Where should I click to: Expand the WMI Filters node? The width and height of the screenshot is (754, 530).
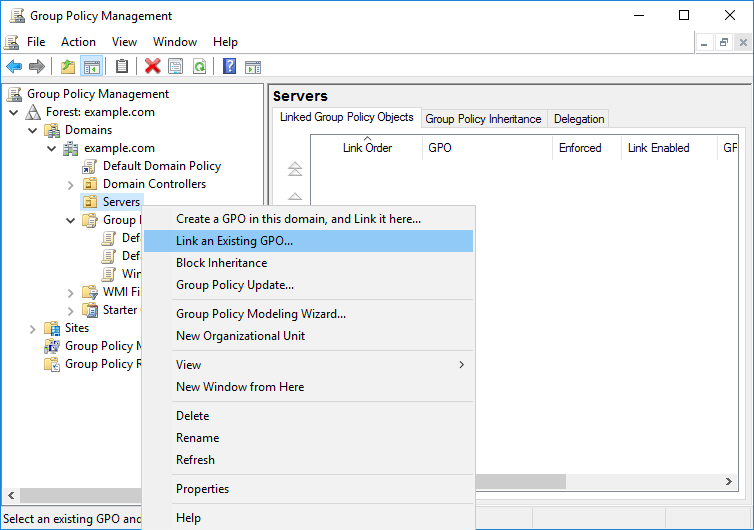pyautogui.click(x=71, y=292)
